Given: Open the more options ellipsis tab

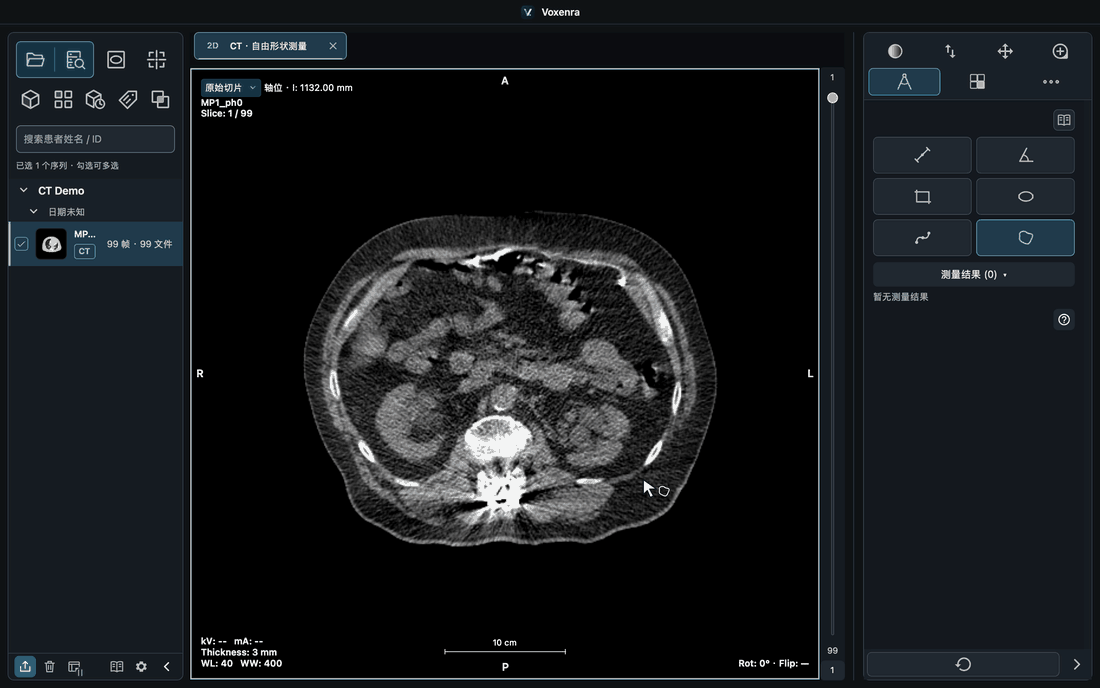Looking at the screenshot, I should tap(1050, 82).
